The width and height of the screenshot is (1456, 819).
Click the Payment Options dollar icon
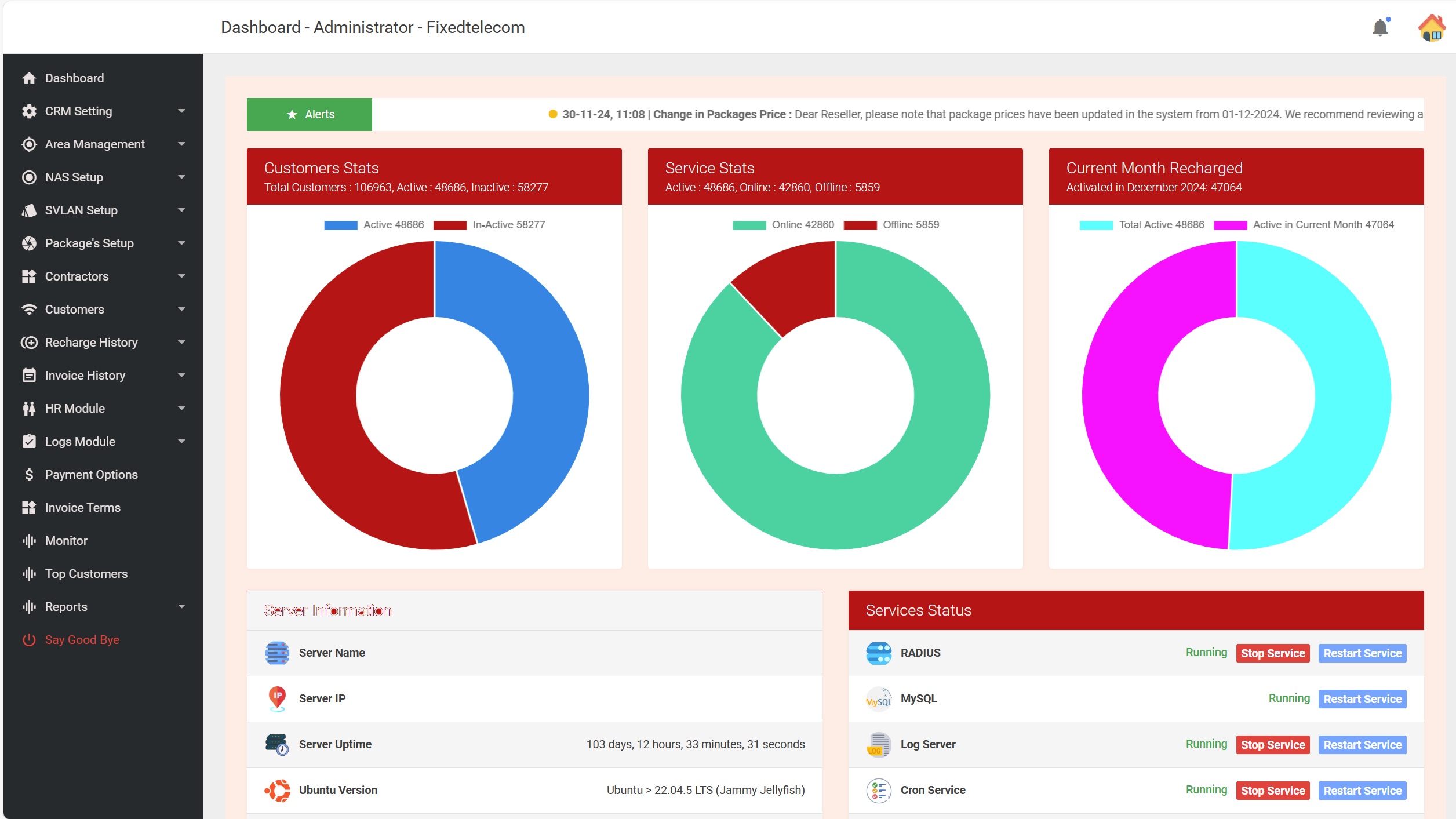tap(30, 474)
